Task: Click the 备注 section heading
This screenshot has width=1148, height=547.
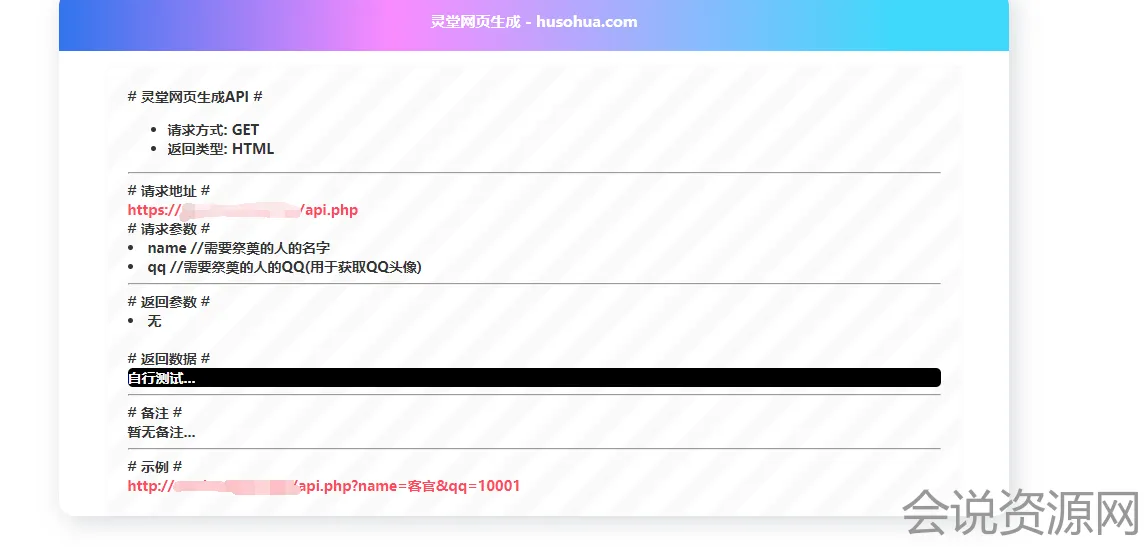Action: [x=155, y=413]
